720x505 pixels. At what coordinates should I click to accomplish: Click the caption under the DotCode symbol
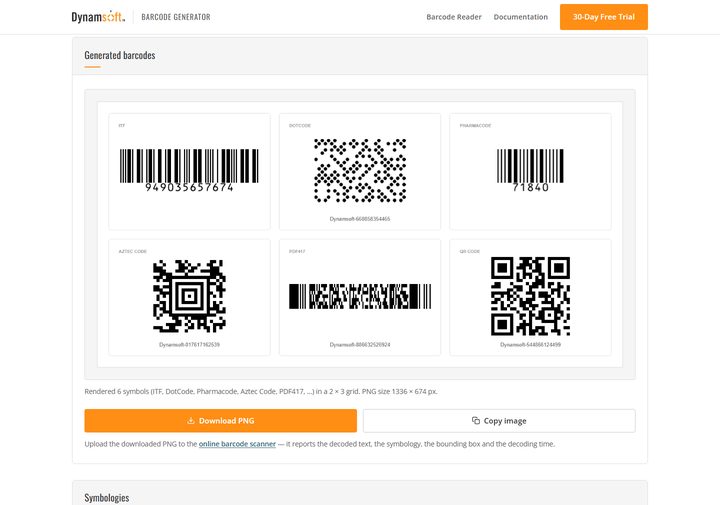360,219
